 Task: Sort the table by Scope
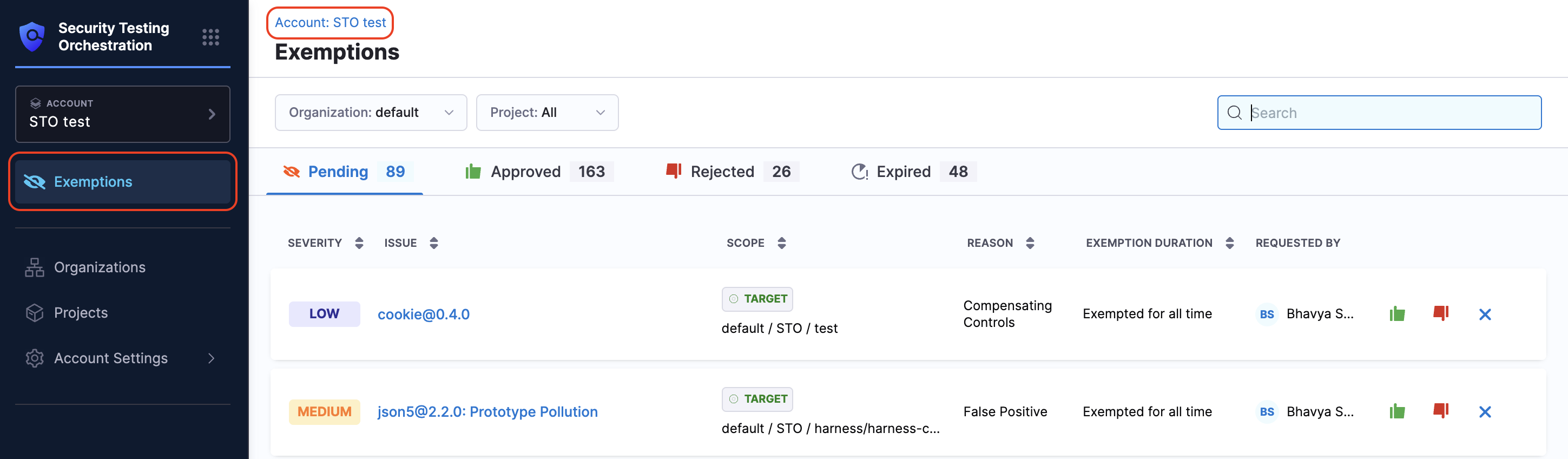click(781, 243)
